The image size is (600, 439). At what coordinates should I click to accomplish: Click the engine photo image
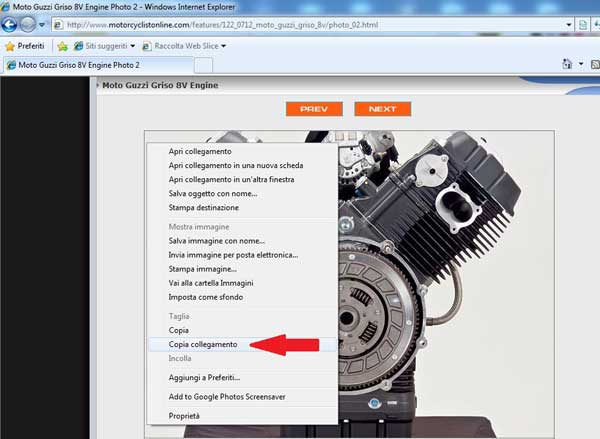446,283
